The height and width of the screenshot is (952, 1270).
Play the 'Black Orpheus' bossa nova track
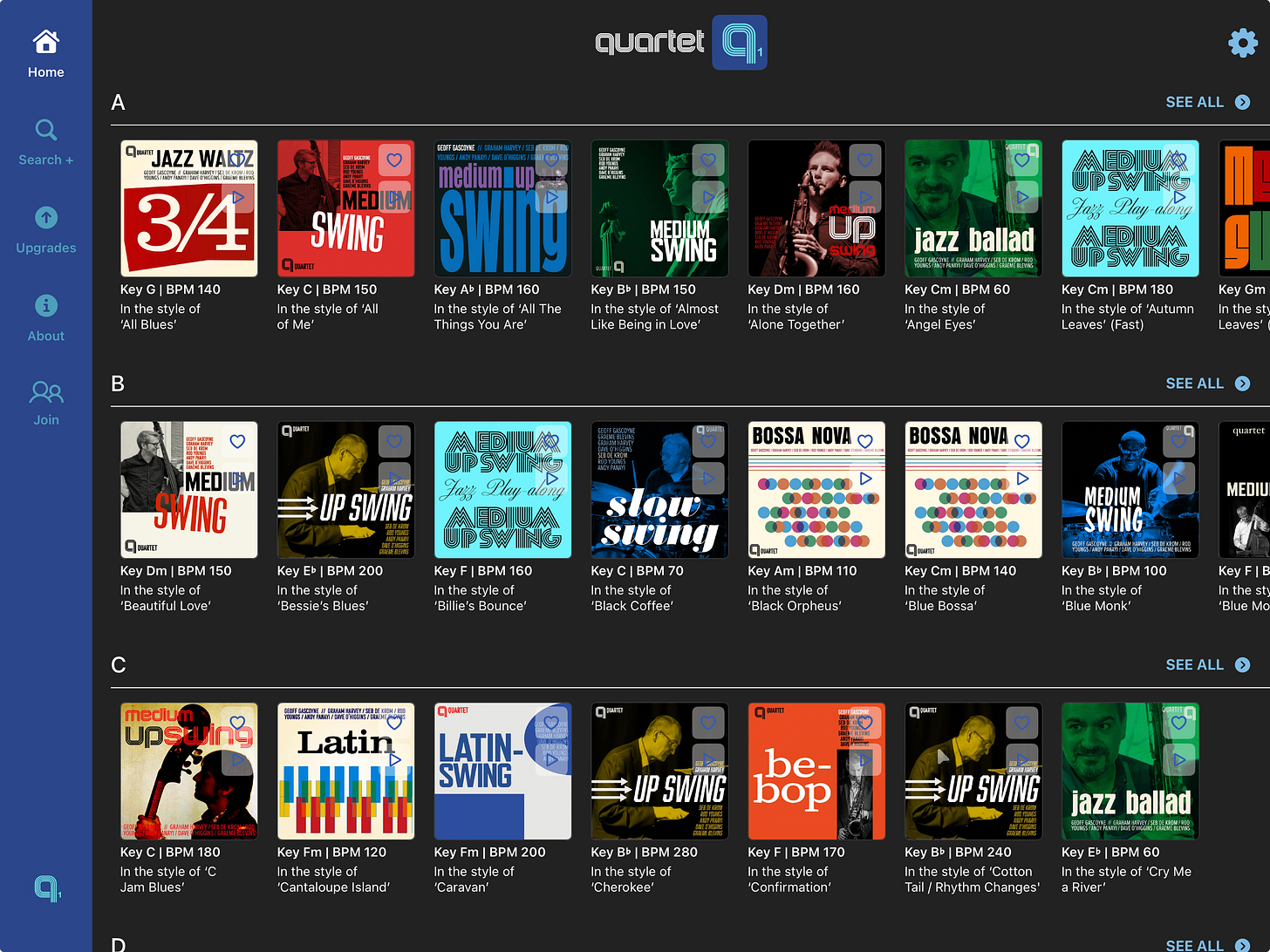(x=865, y=479)
